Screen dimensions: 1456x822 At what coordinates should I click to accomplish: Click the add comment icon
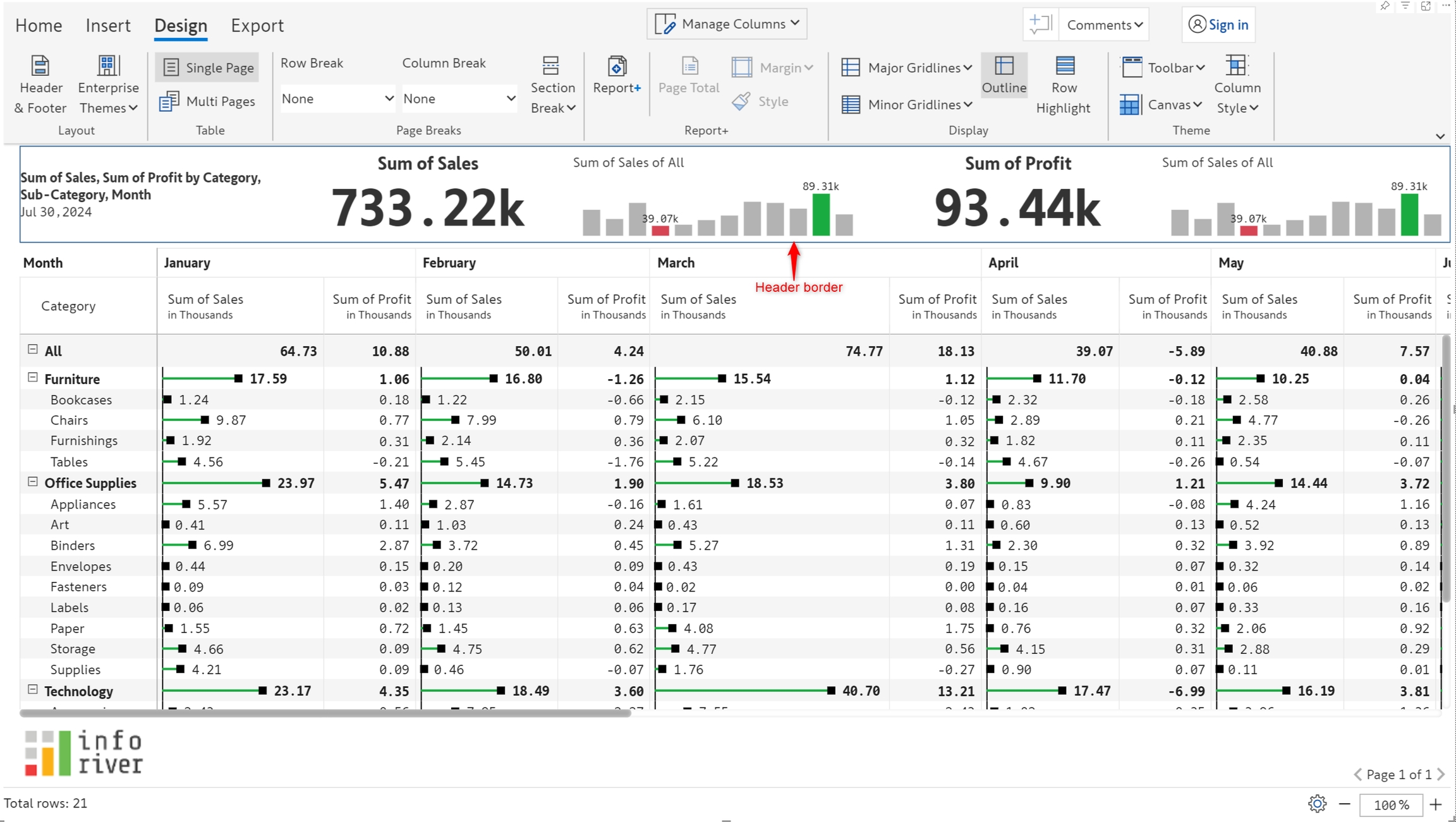coord(1040,25)
